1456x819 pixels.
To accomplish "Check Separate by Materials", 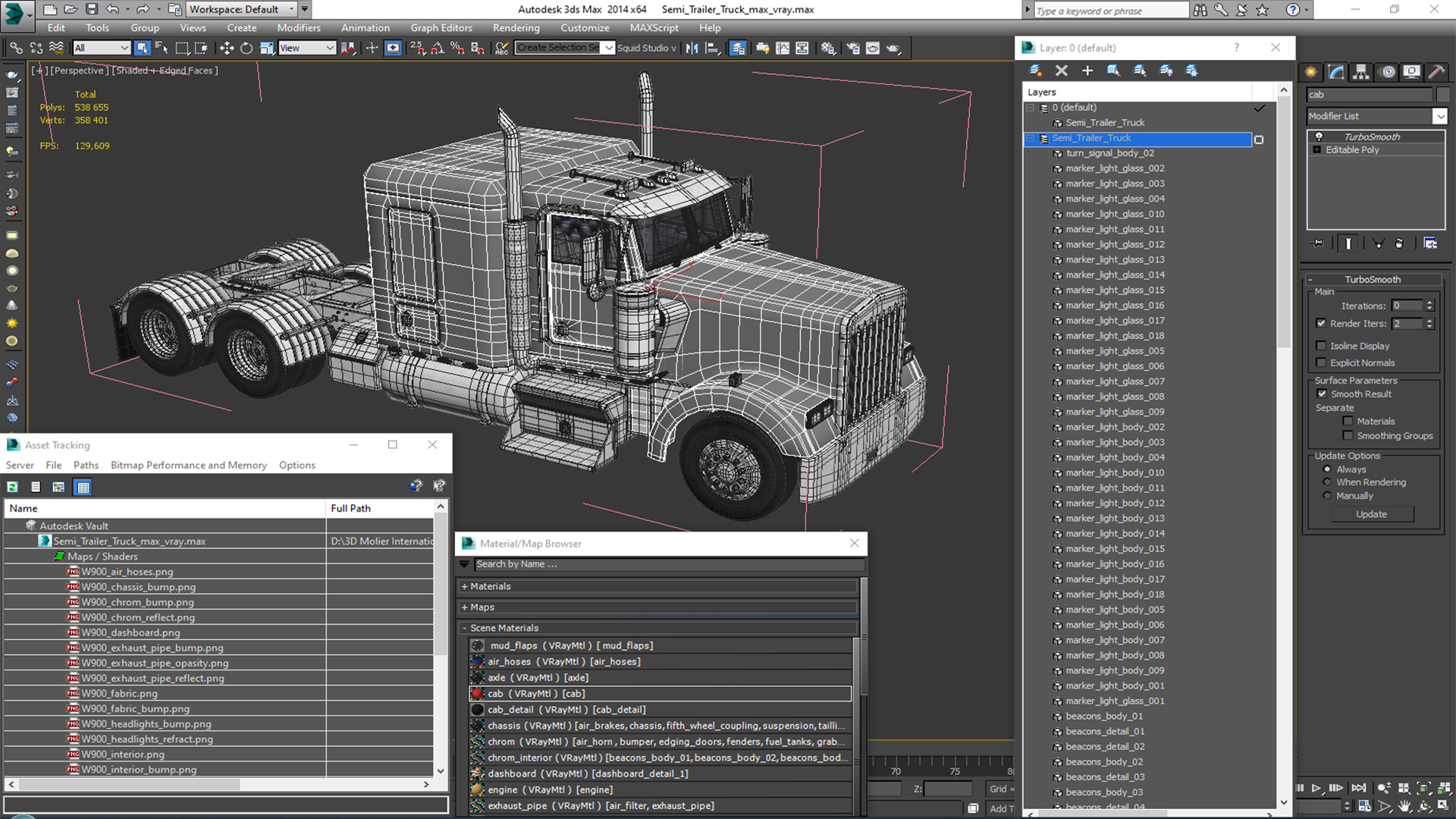I will (1348, 421).
